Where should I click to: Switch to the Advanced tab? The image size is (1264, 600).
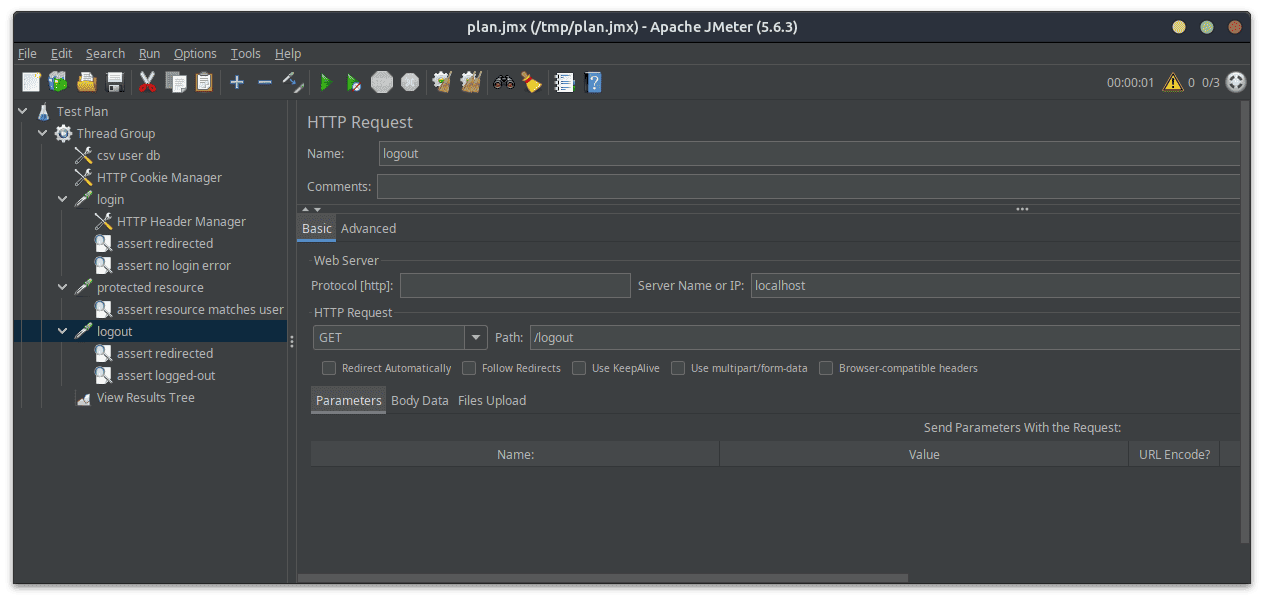tap(368, 229)
